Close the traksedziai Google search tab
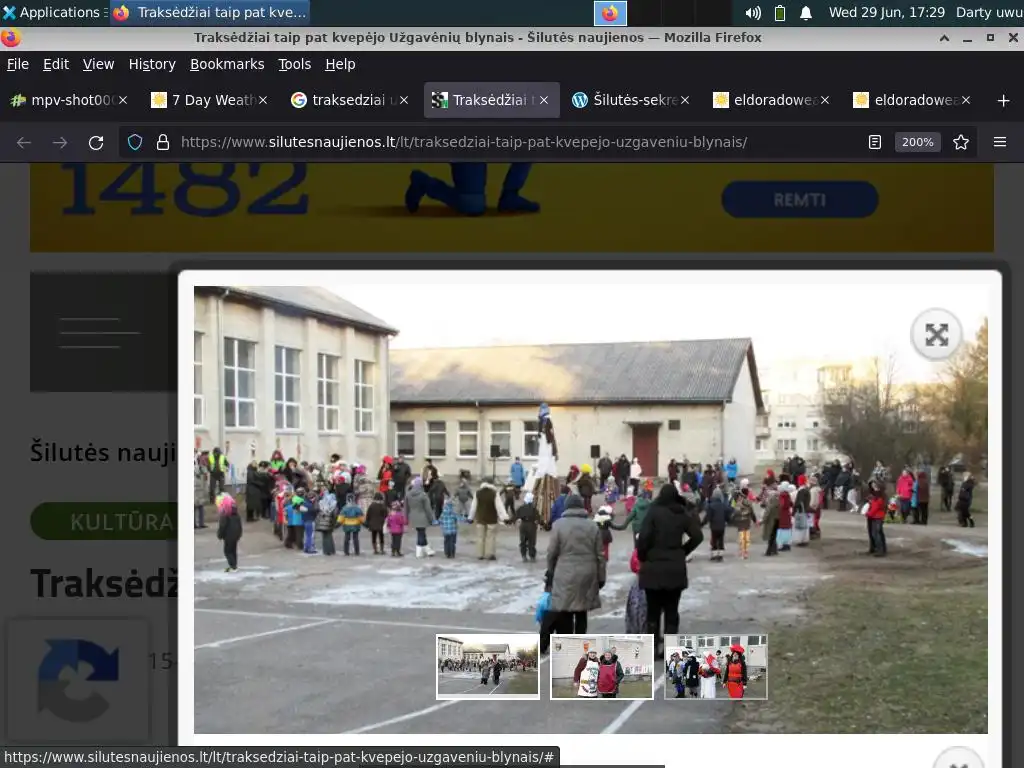Screen dimensions: 1024x768 (404, 100)
